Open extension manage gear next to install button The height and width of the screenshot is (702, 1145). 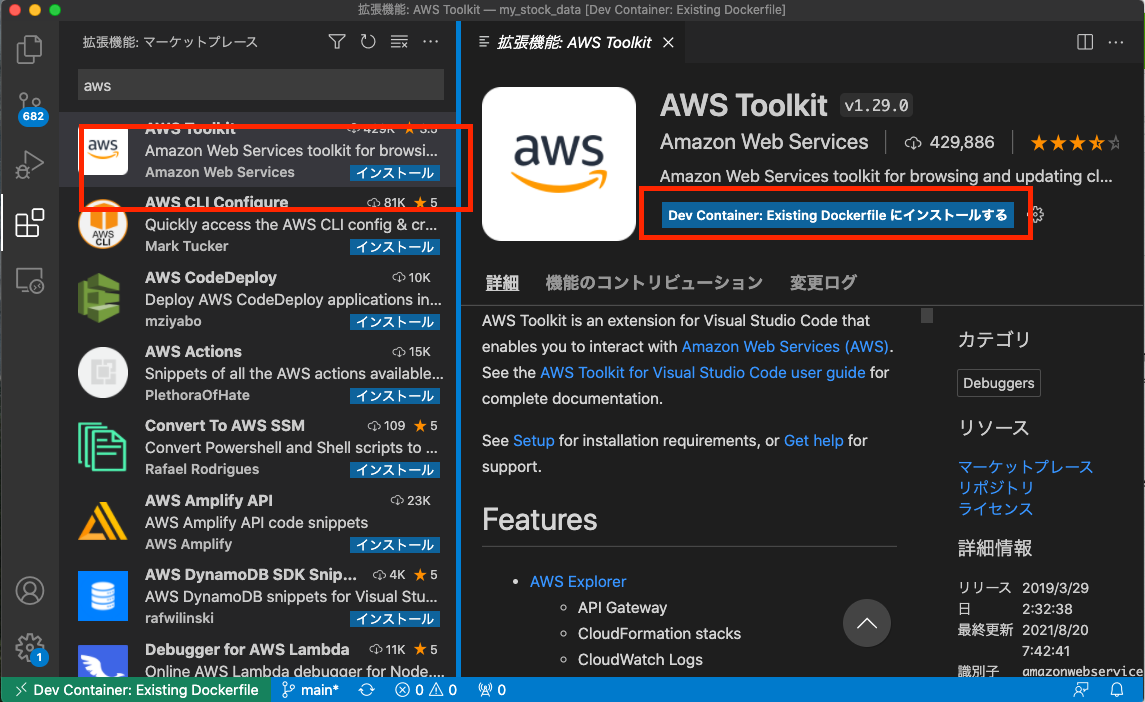click(x=1036, y=215)
